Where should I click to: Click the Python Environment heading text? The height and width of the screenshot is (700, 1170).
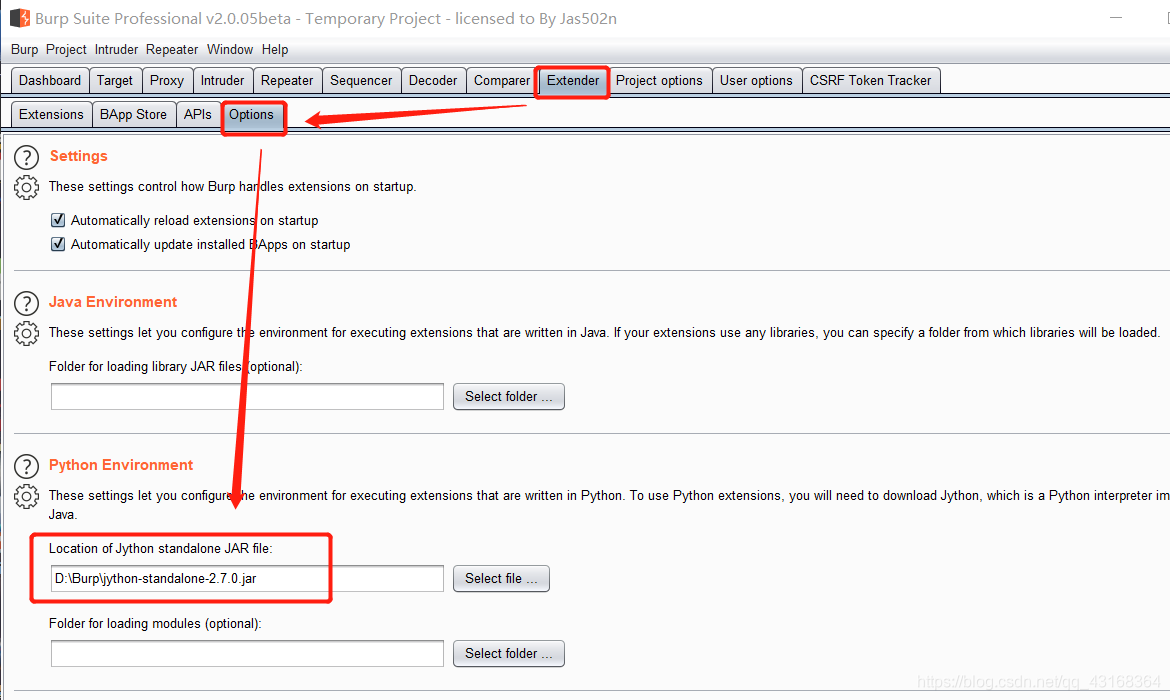click(121, 465)
